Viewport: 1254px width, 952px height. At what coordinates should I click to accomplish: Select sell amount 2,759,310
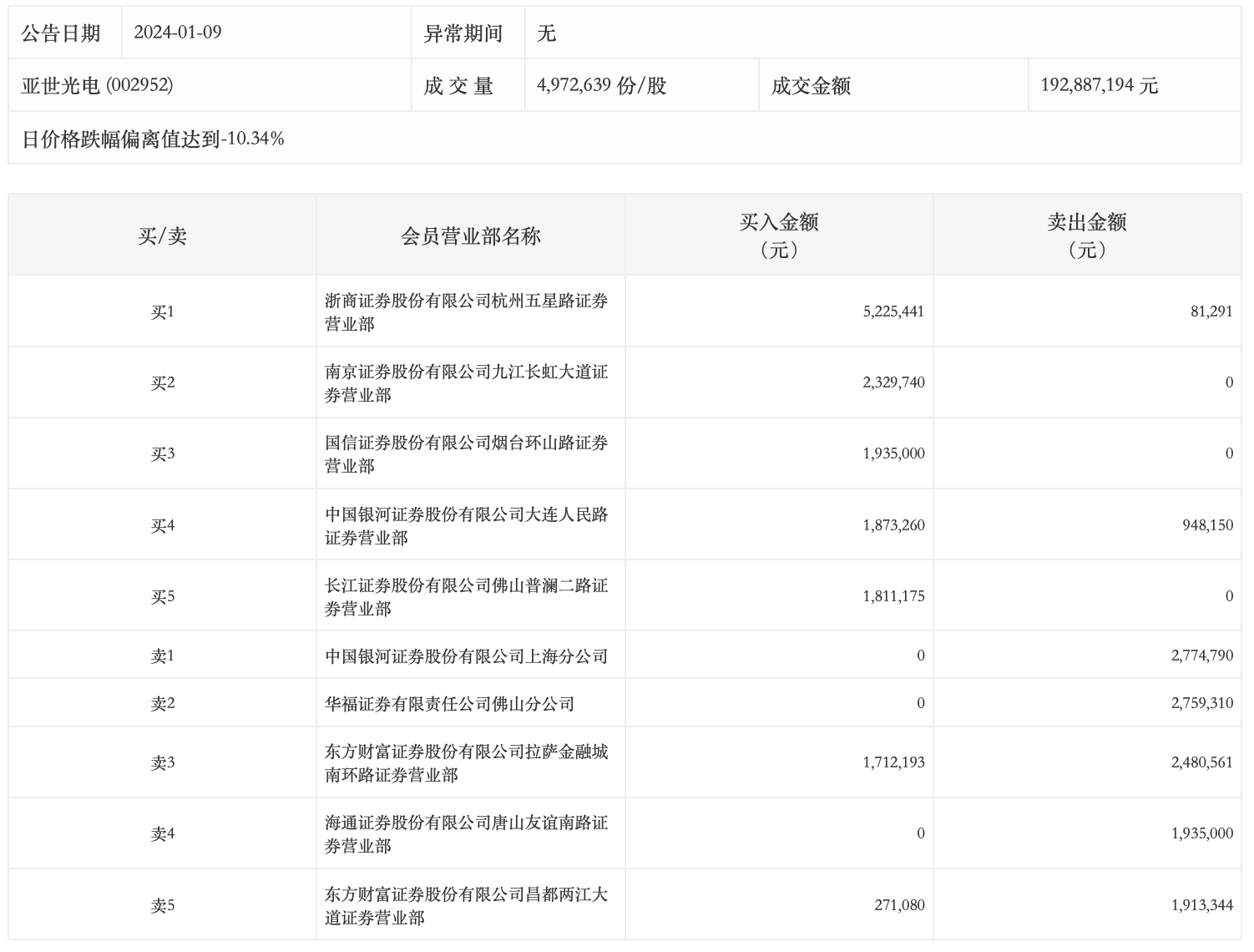(x=1201, y=703)
